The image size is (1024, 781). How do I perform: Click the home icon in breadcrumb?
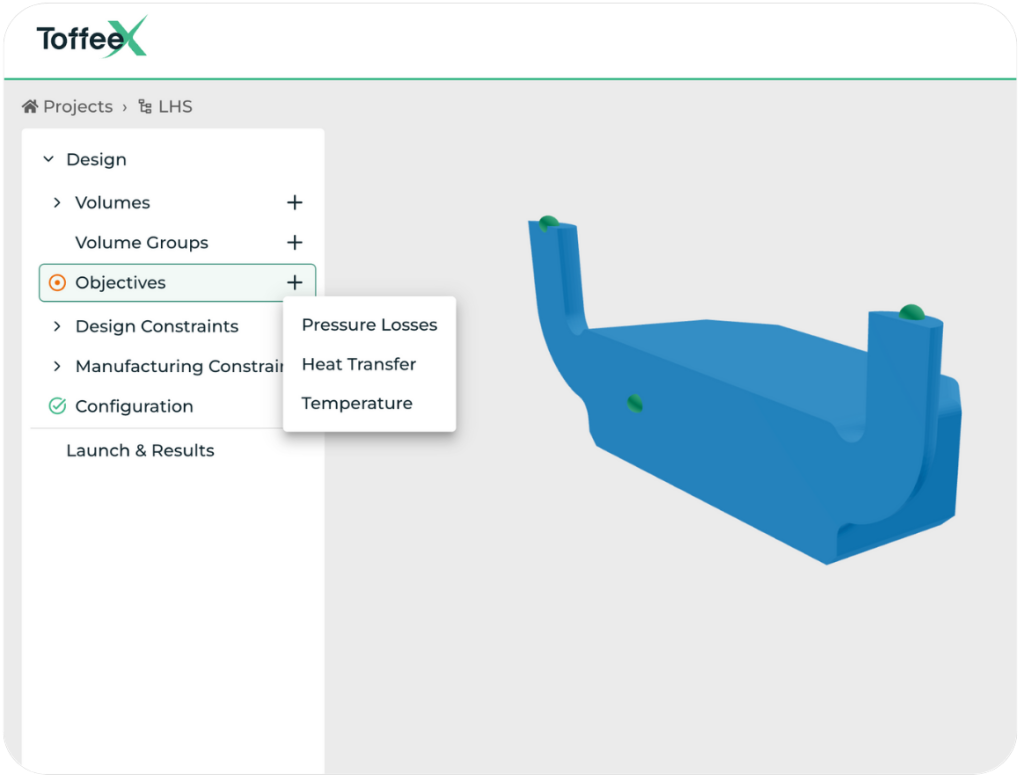coord(30,107)
